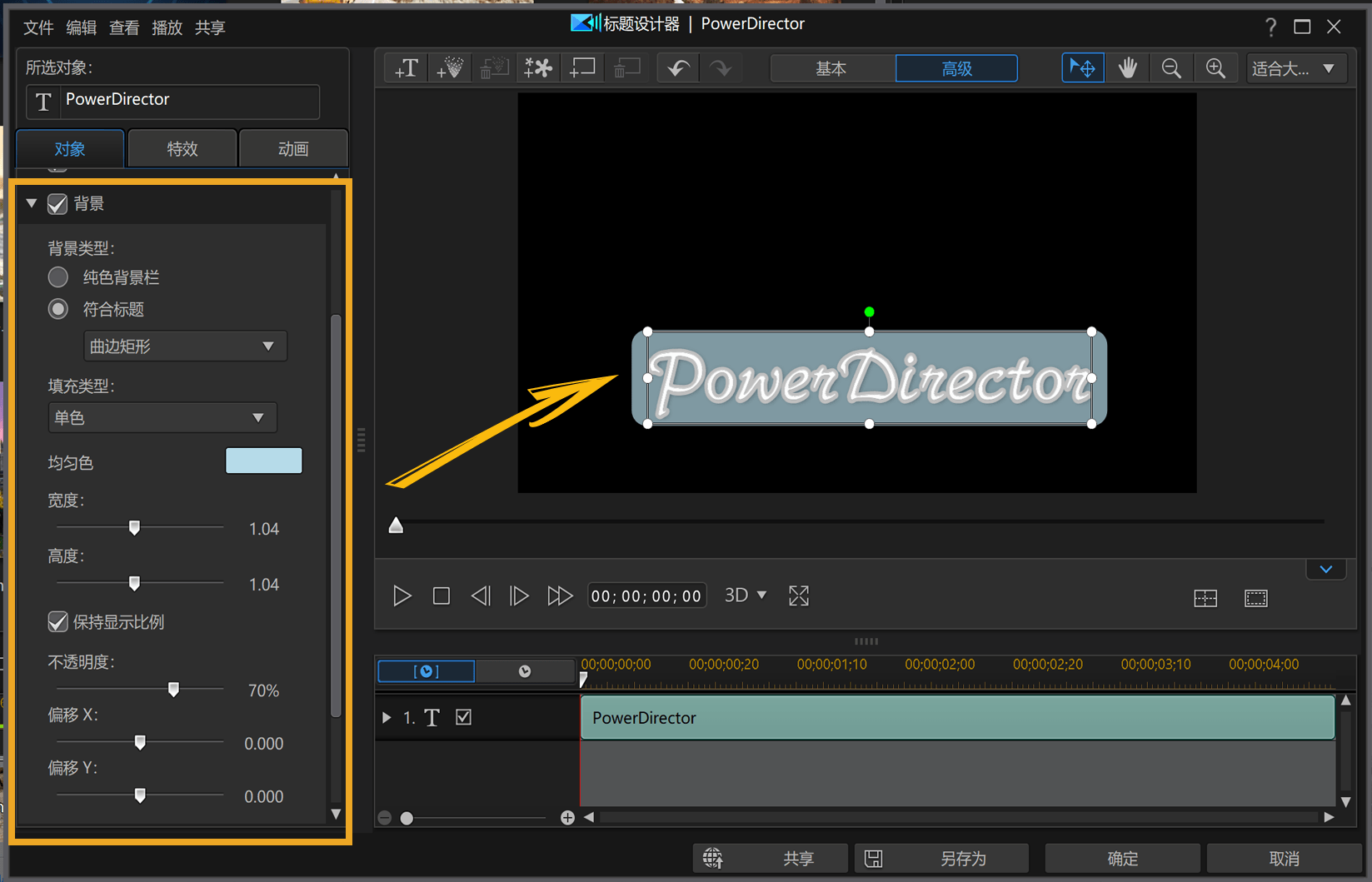Click the undo arrow icon

pos(678,68)
